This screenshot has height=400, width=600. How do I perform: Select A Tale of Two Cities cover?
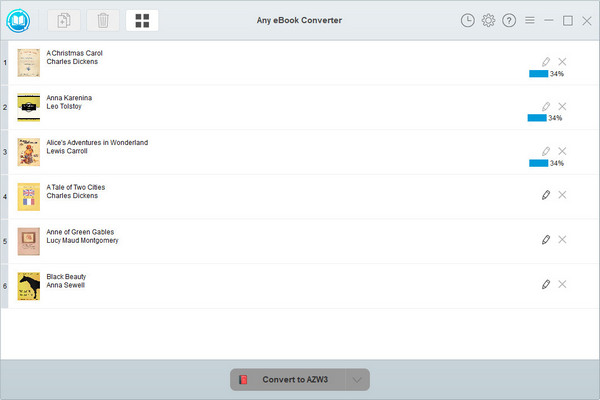click(x=29, y=197)
